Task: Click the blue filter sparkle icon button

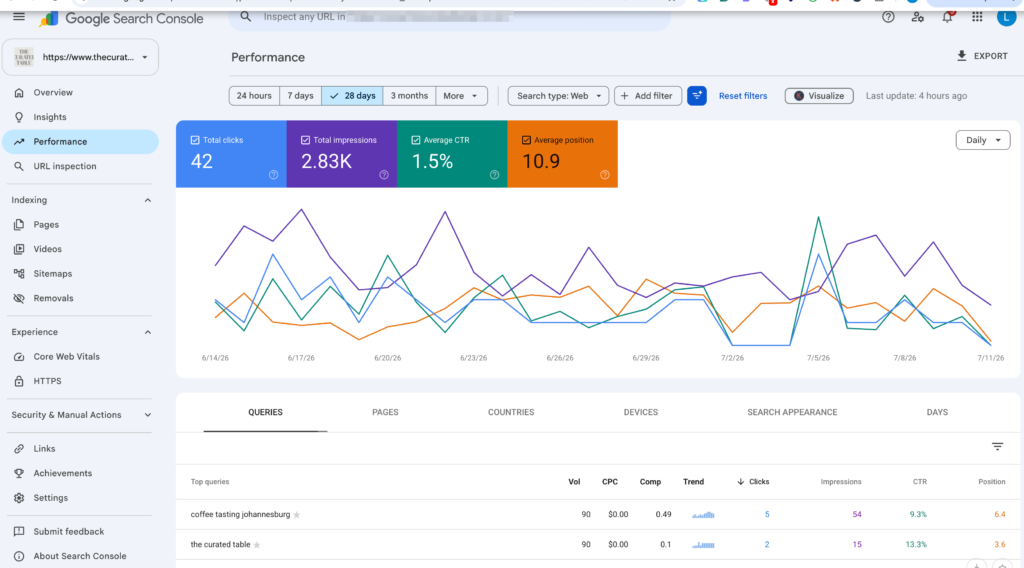Action: click(x=697, y=96)
